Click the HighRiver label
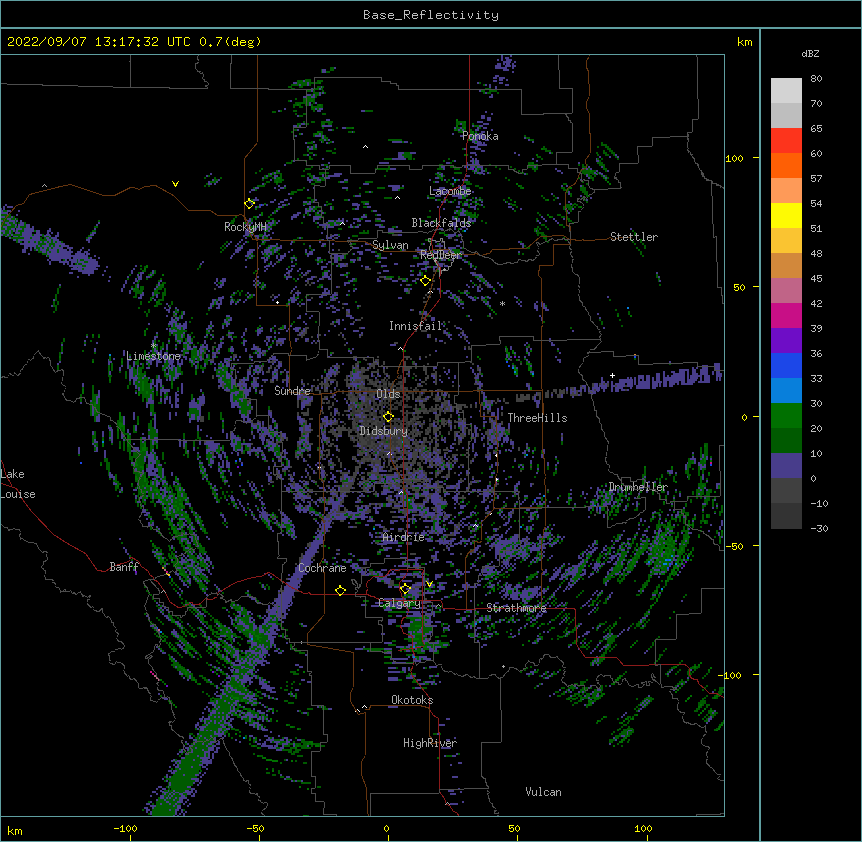 430,743
